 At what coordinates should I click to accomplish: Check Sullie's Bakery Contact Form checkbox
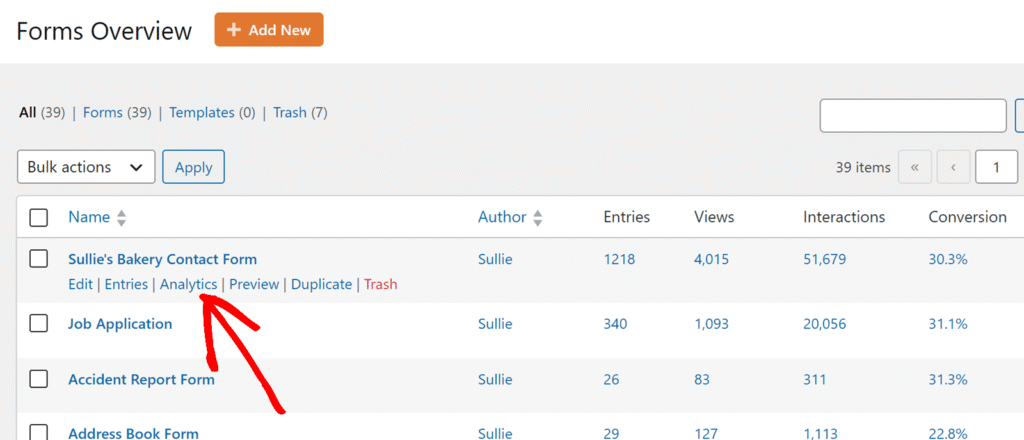[x=39, y=259]
